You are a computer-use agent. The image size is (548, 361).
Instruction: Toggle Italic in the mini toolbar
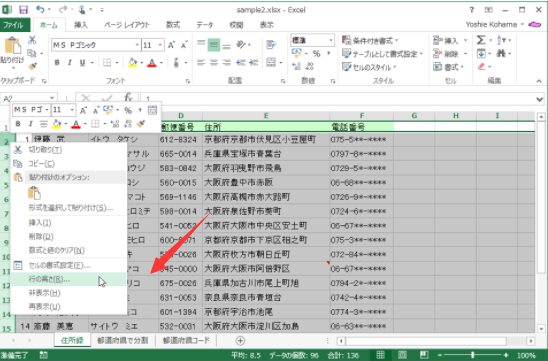tap(30, 124)
